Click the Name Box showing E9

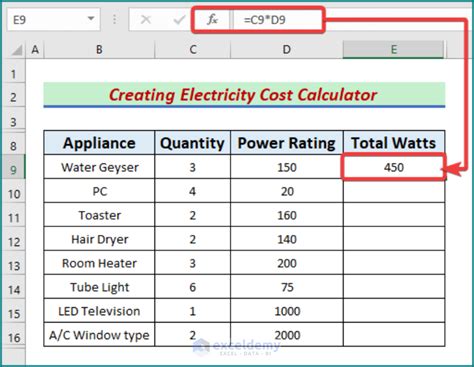[x=53, y=20]
